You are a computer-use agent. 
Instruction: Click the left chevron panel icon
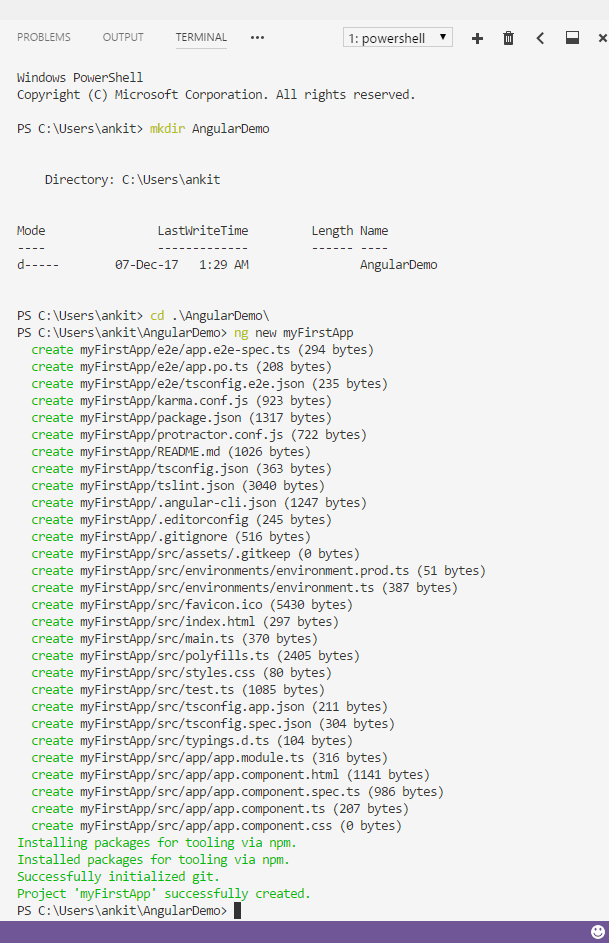(540, 38)
